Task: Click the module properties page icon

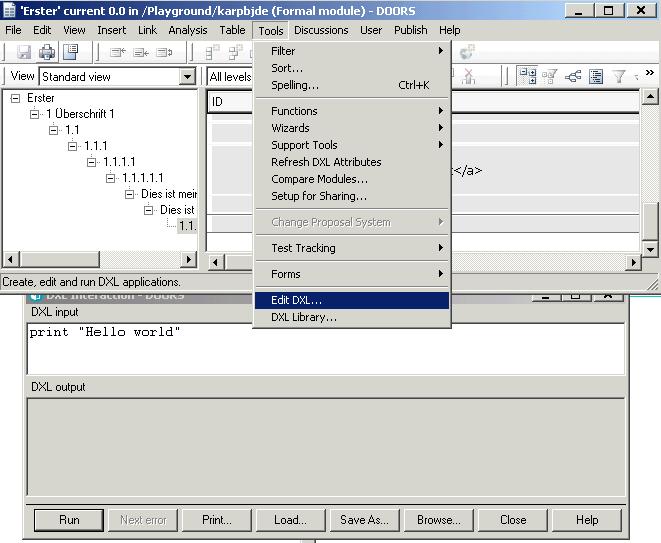Action: (70, 52)
